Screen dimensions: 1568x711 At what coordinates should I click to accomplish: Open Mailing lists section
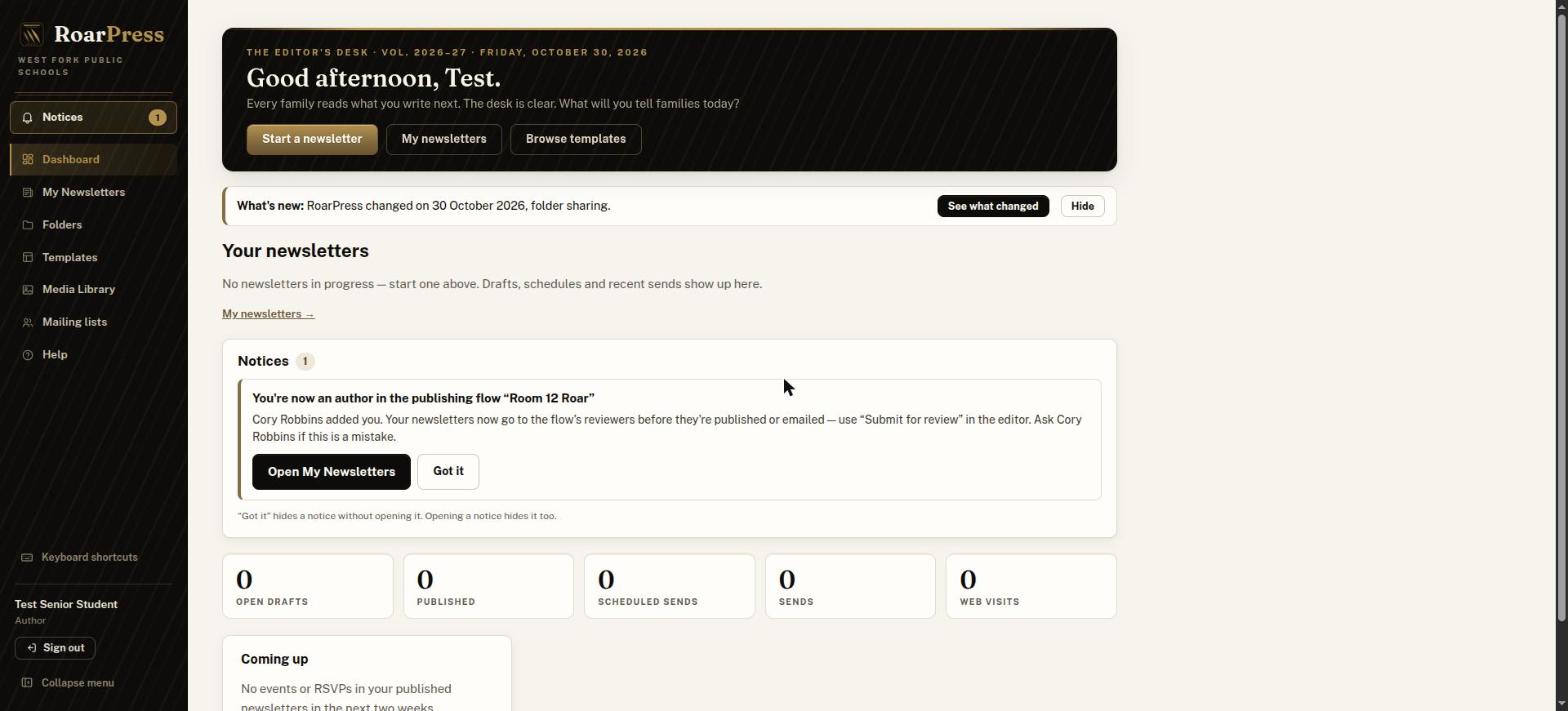click(94, 323)
